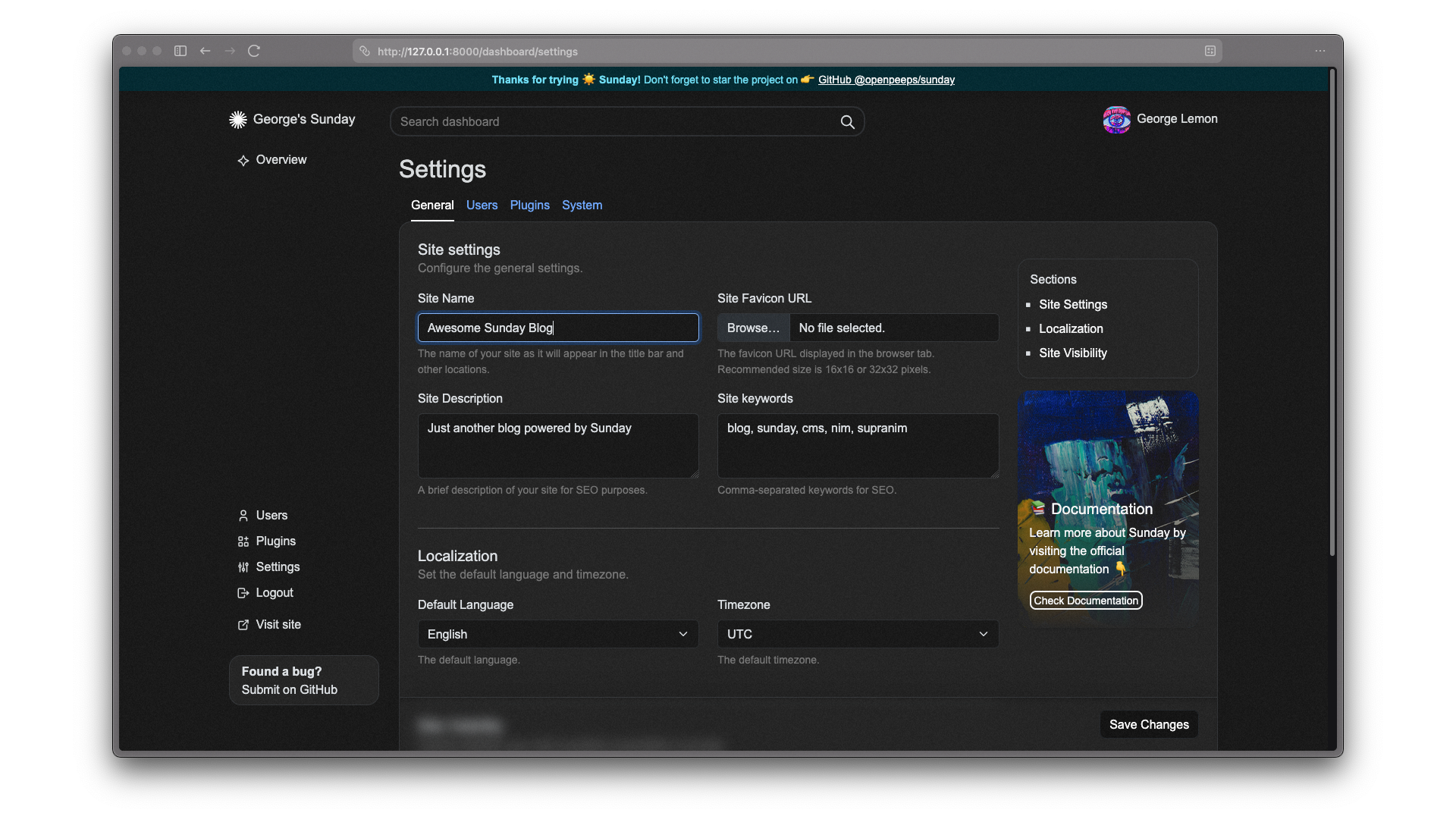Click the Users person icon in sidebar
Screen dimensions: 1456x819
tap(243, 516)
